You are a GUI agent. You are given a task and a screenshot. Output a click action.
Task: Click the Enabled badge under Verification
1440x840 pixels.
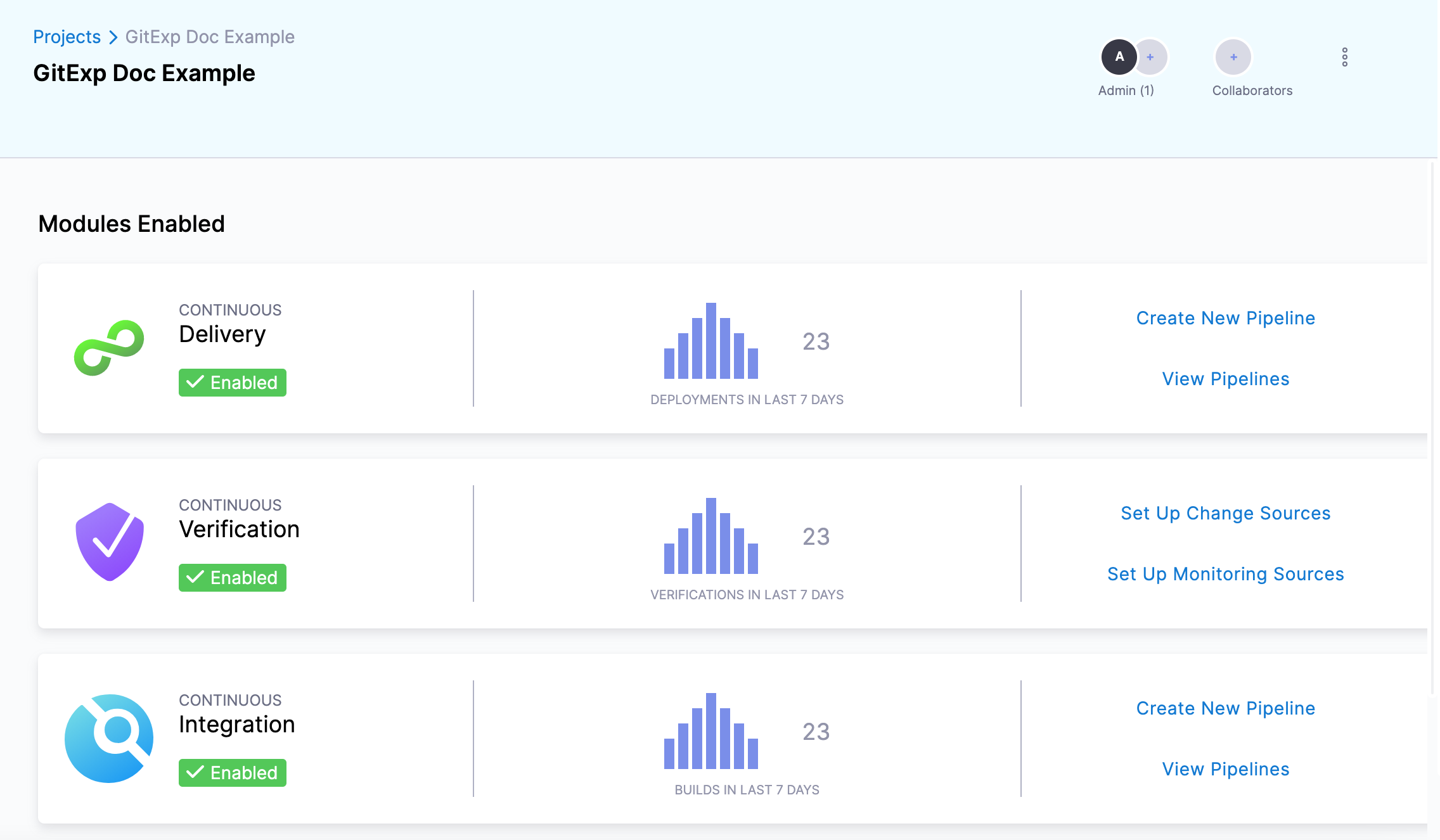(x=233, y=578)
